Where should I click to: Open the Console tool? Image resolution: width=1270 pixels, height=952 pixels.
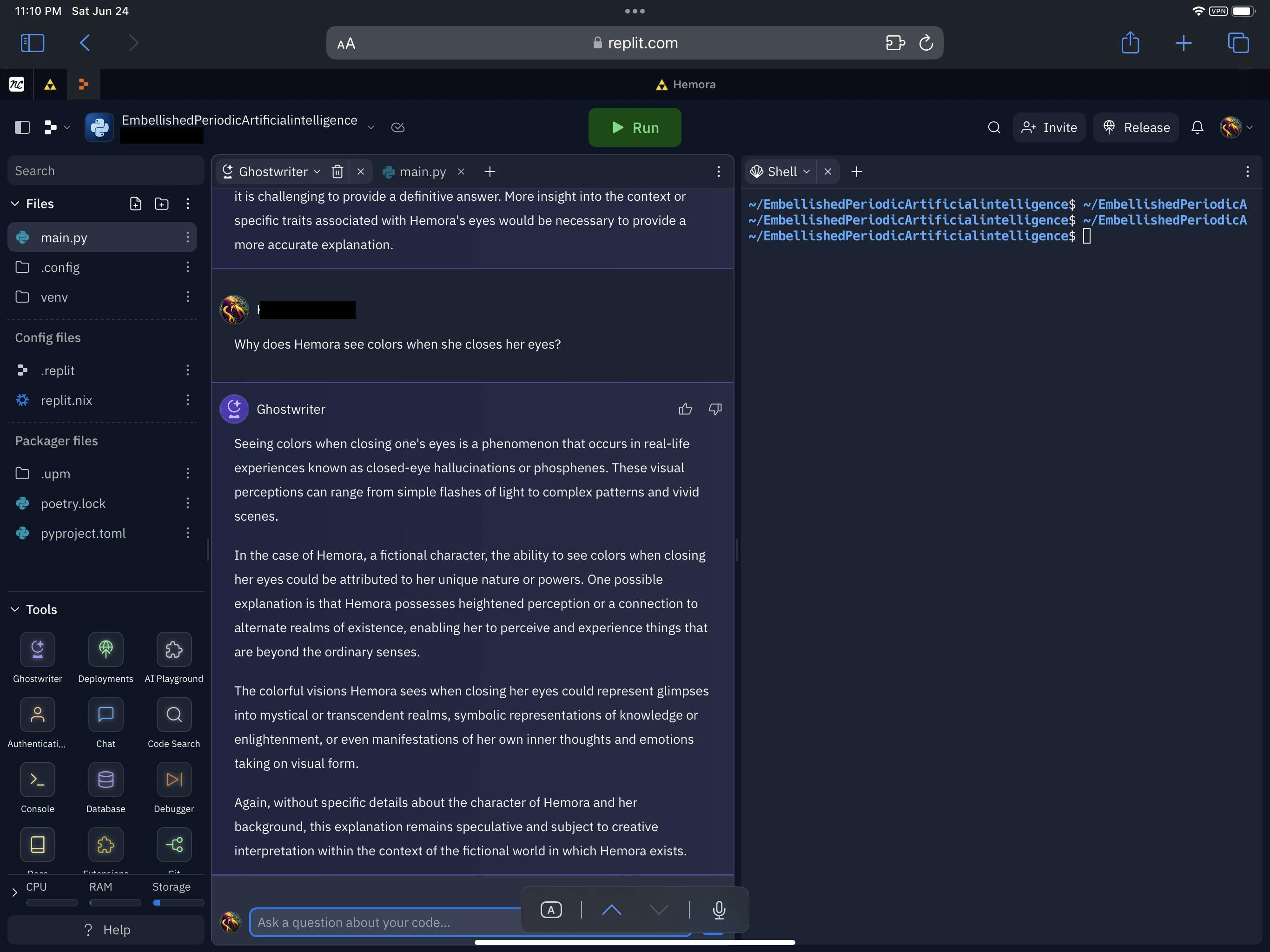(x=37, y=779)
